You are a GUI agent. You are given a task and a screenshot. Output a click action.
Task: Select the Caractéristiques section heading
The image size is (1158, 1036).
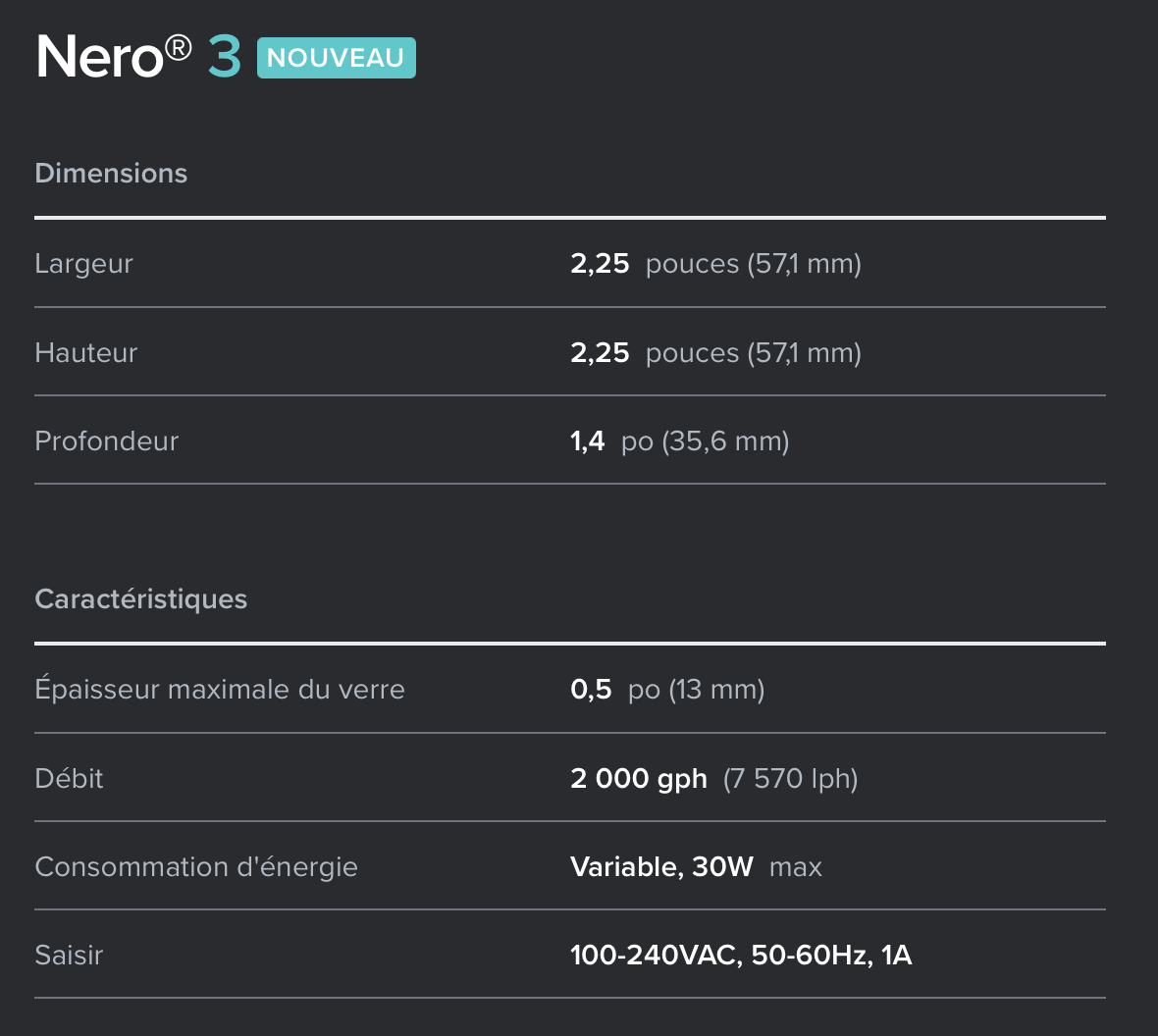tap(141, 598)
